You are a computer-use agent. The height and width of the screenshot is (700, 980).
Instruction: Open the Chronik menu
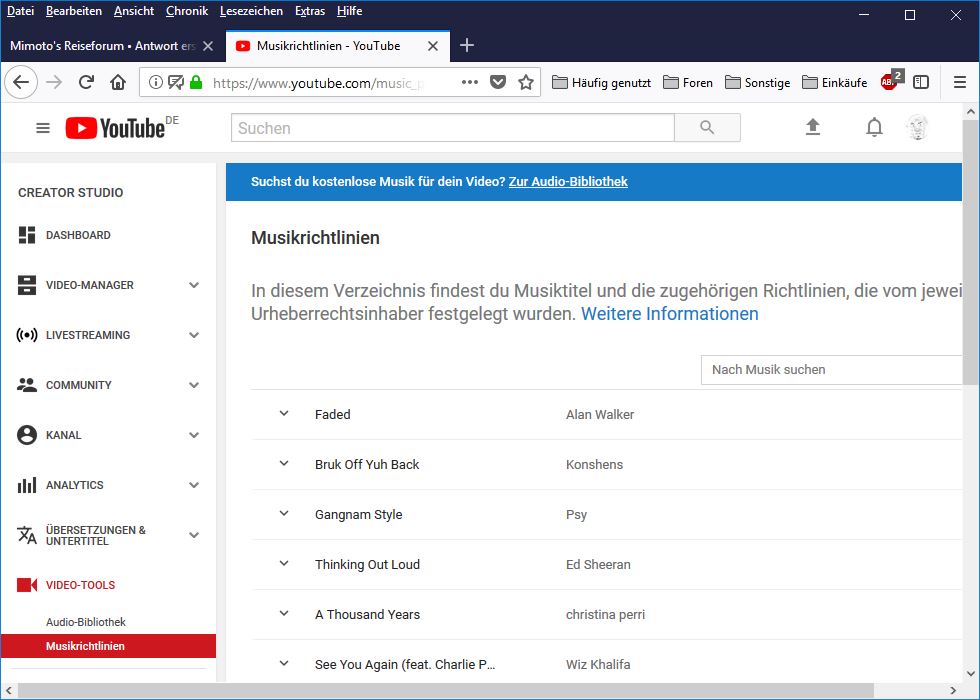[x=187, y=11]
